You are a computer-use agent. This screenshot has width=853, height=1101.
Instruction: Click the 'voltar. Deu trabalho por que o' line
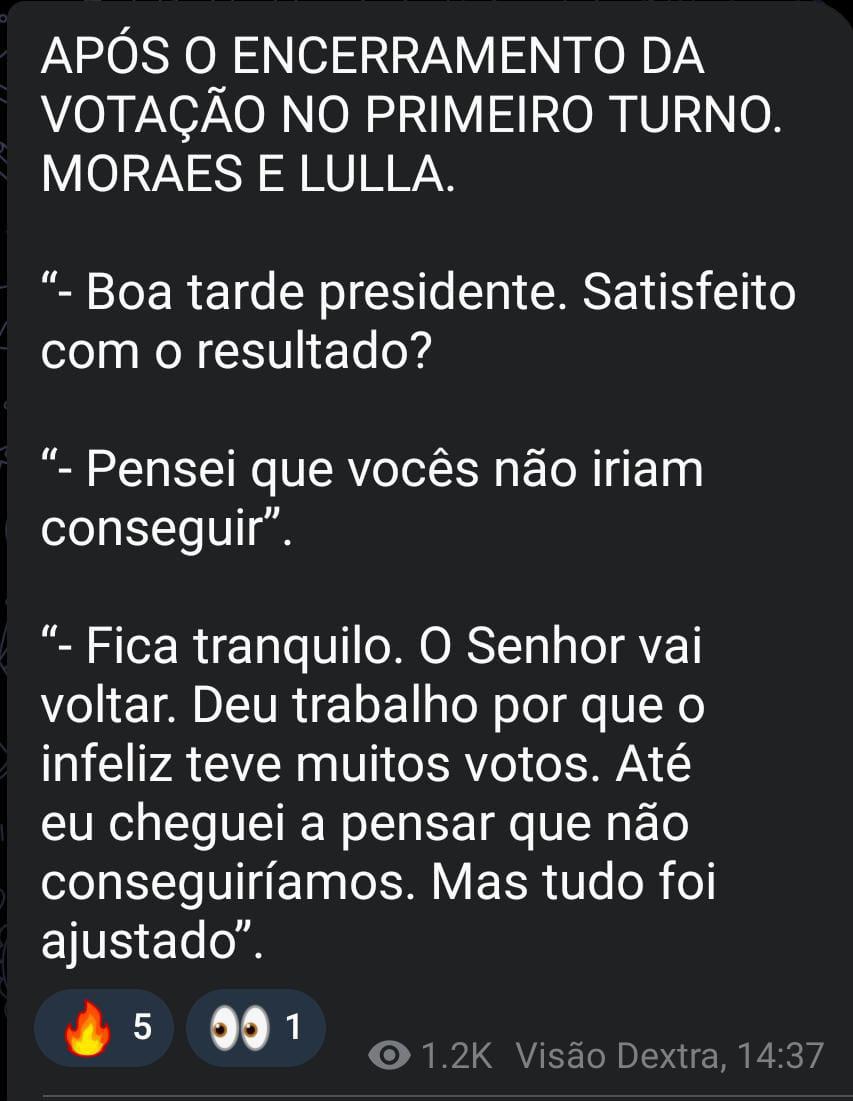[x=373, y=705]
